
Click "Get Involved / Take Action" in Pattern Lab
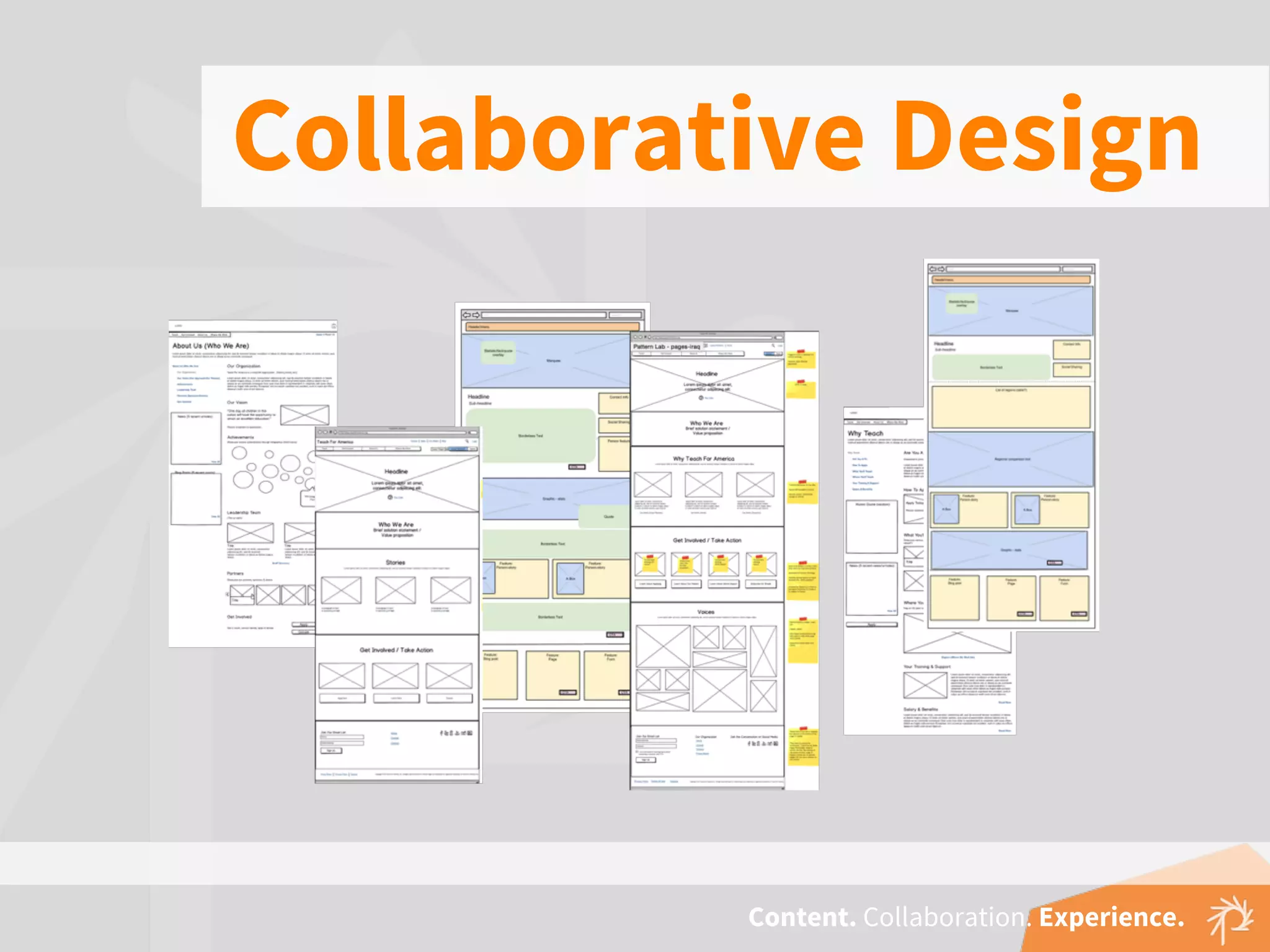[x=707, y=540]
